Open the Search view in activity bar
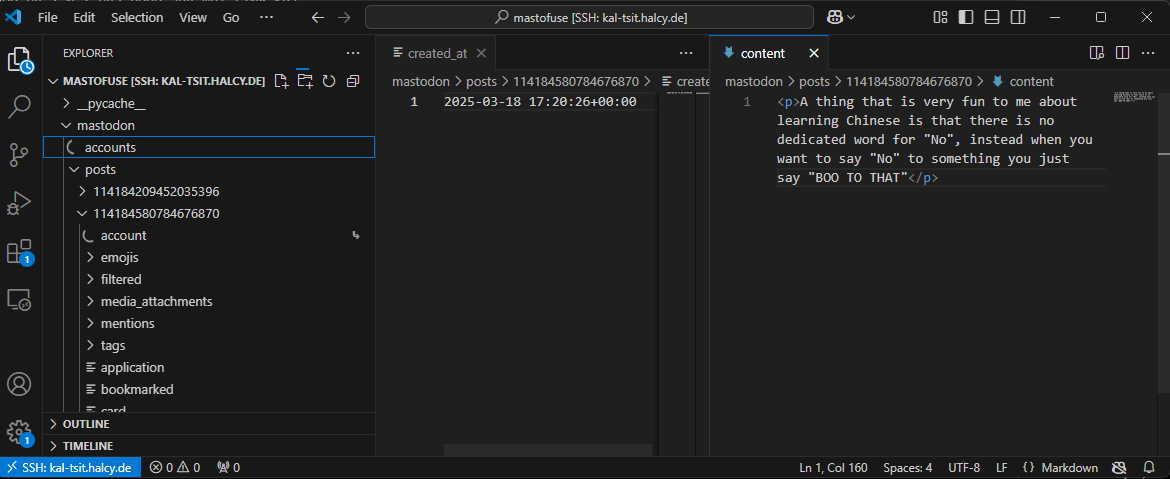 point(20,106)
